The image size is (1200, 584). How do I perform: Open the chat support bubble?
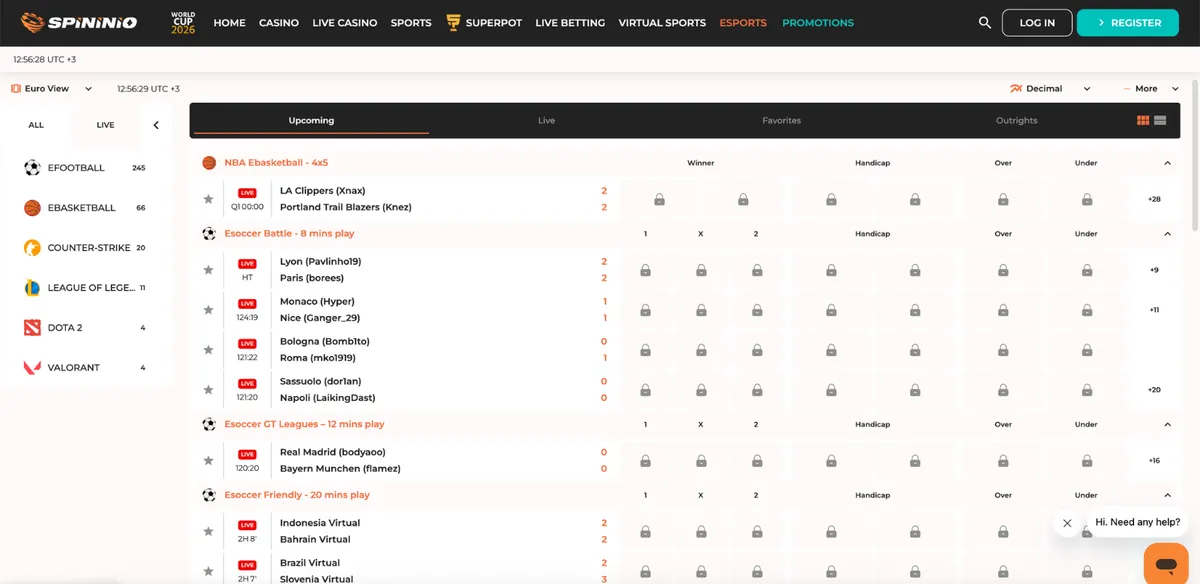point(1165,563)
